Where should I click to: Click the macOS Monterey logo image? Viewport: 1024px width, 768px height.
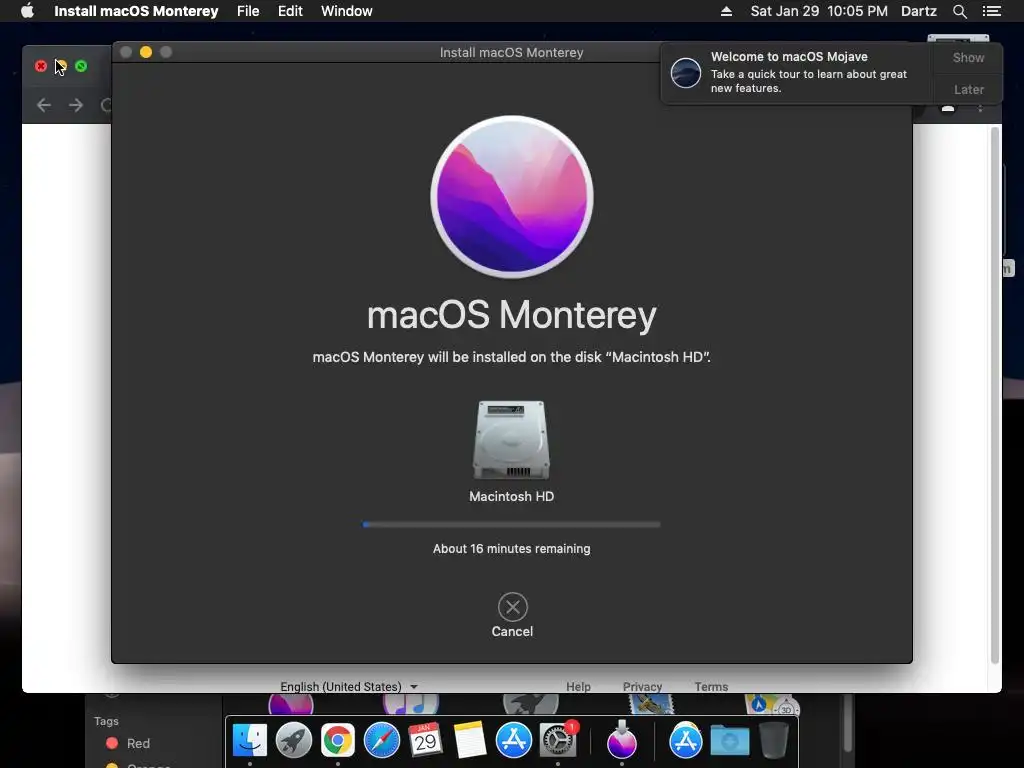click(x=512, y=197)
